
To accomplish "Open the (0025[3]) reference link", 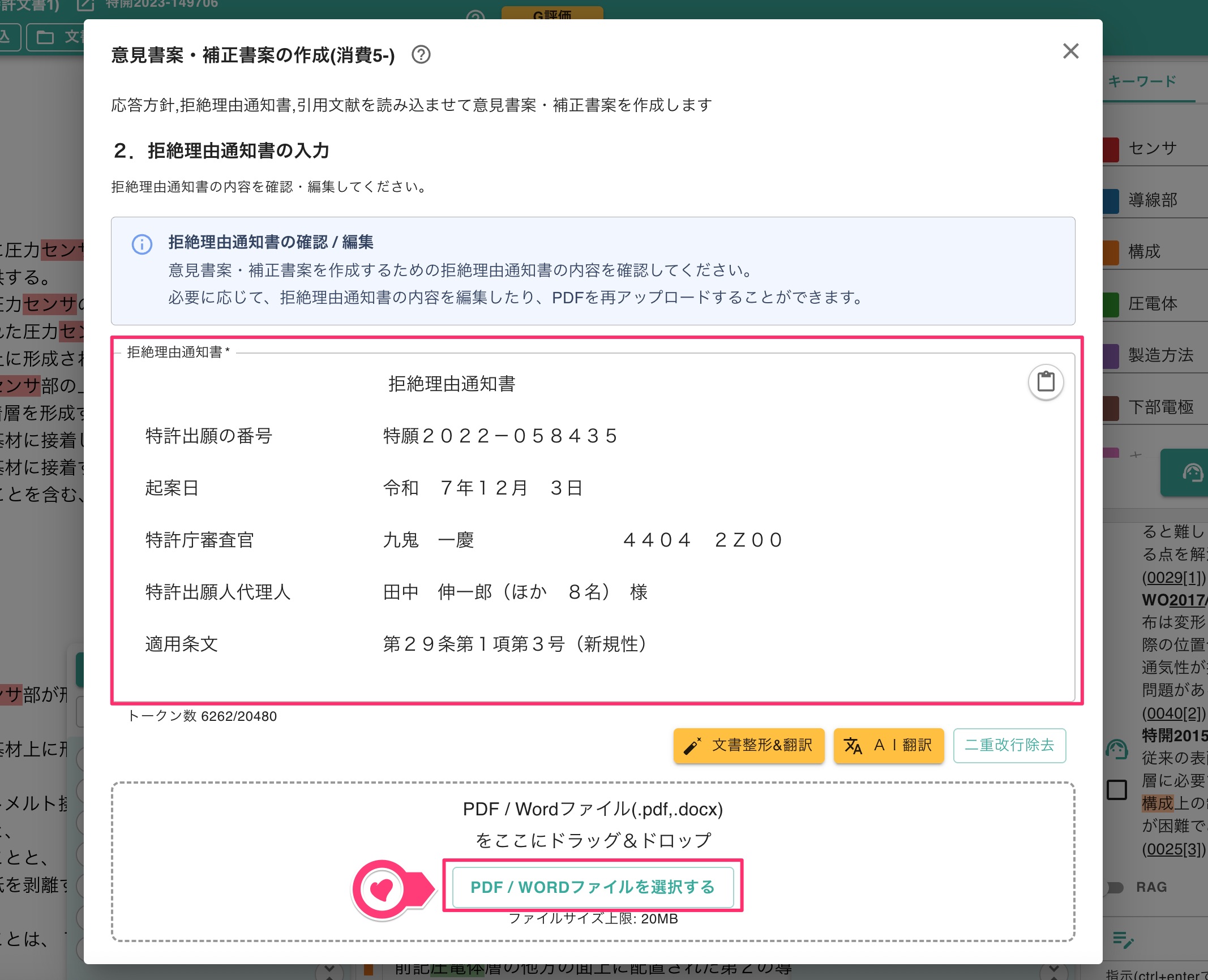I will [1174, 849].
